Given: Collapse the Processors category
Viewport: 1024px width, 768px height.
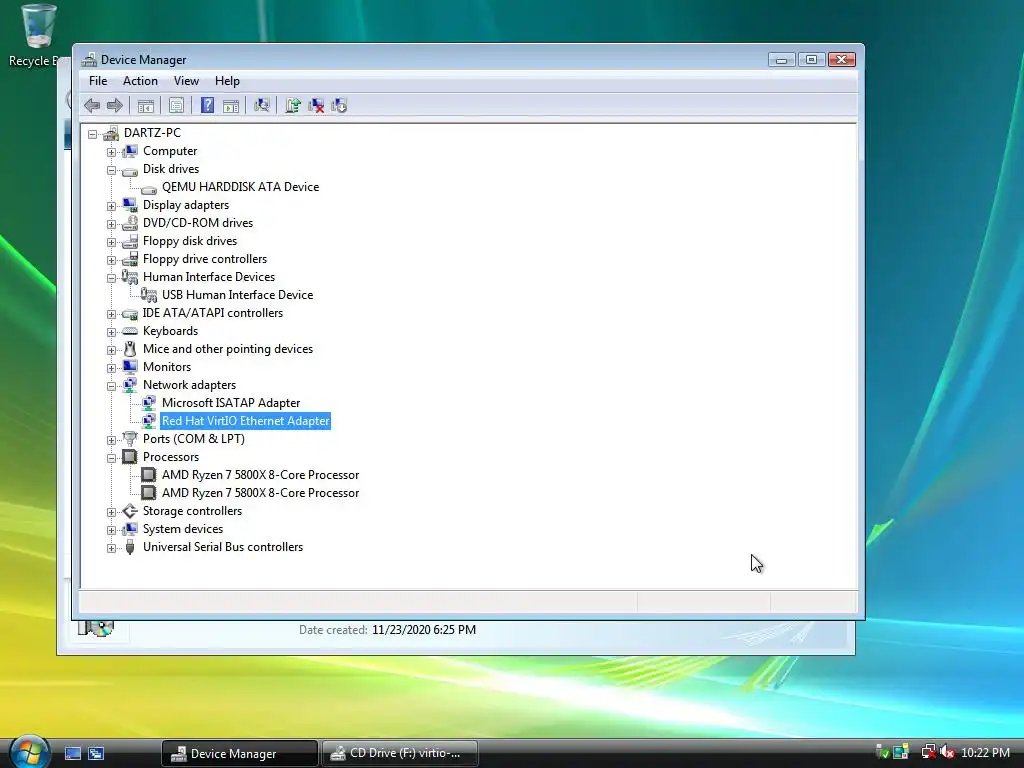Looking at the screenshot, I should [x=112, y=458].
